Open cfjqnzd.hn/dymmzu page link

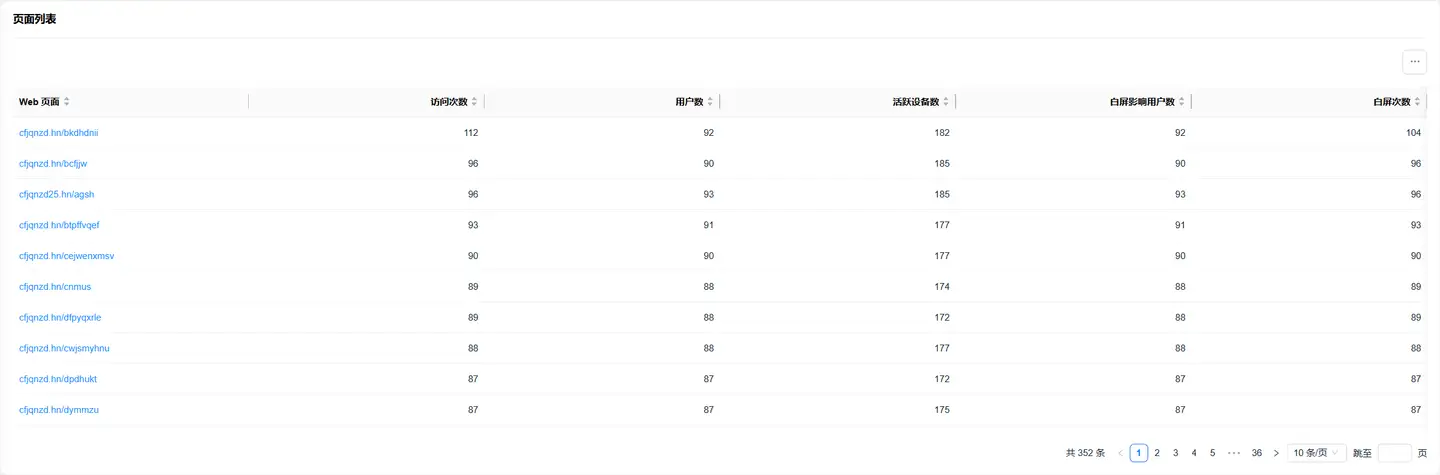(58, 410)
